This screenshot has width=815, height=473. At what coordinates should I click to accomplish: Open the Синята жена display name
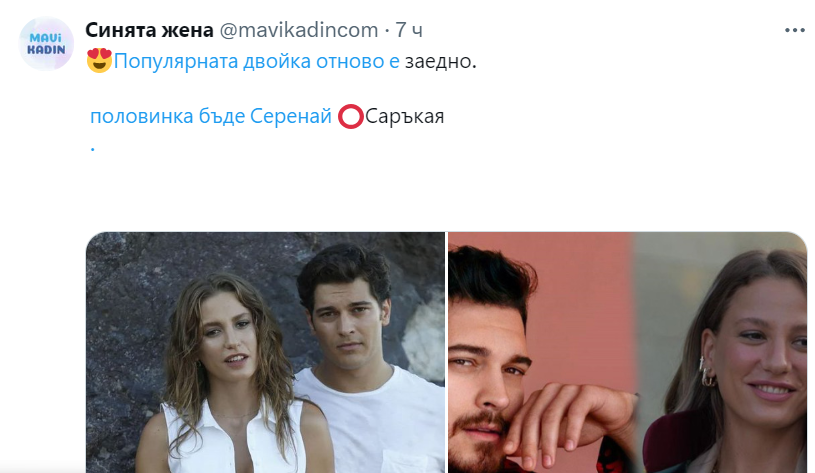pos(149,30)
